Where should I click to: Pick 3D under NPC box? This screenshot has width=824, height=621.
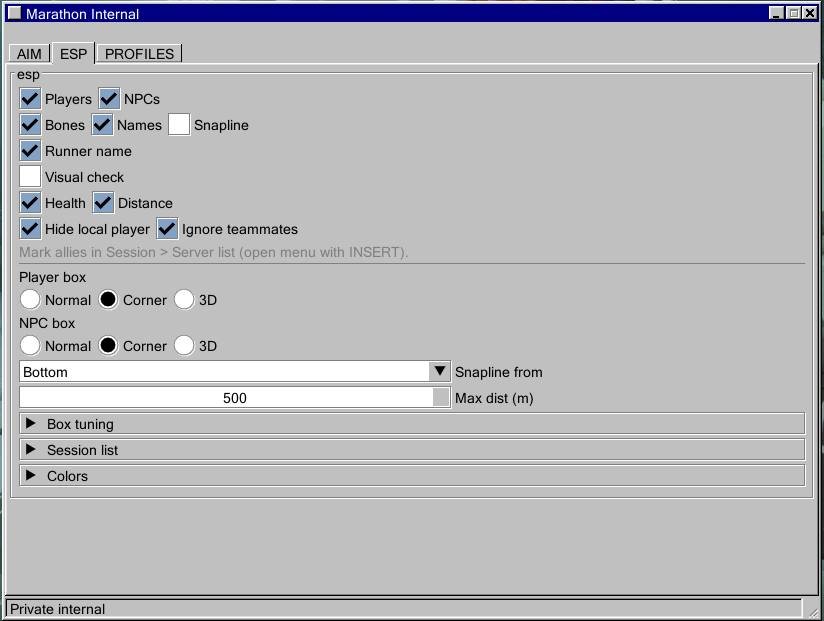(184, 346)
